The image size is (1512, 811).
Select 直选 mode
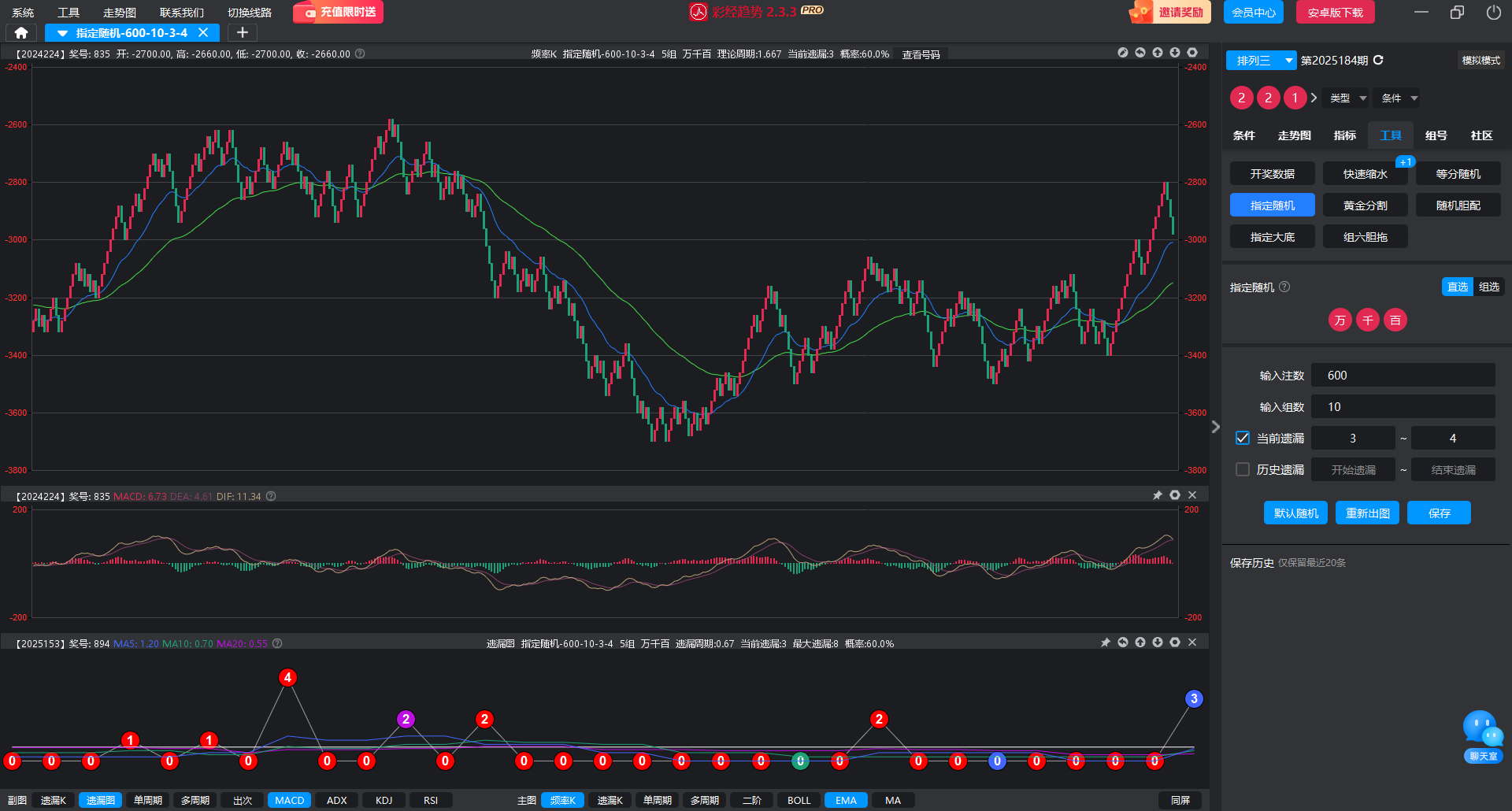pyautogui.click(x=1458, y=287)
